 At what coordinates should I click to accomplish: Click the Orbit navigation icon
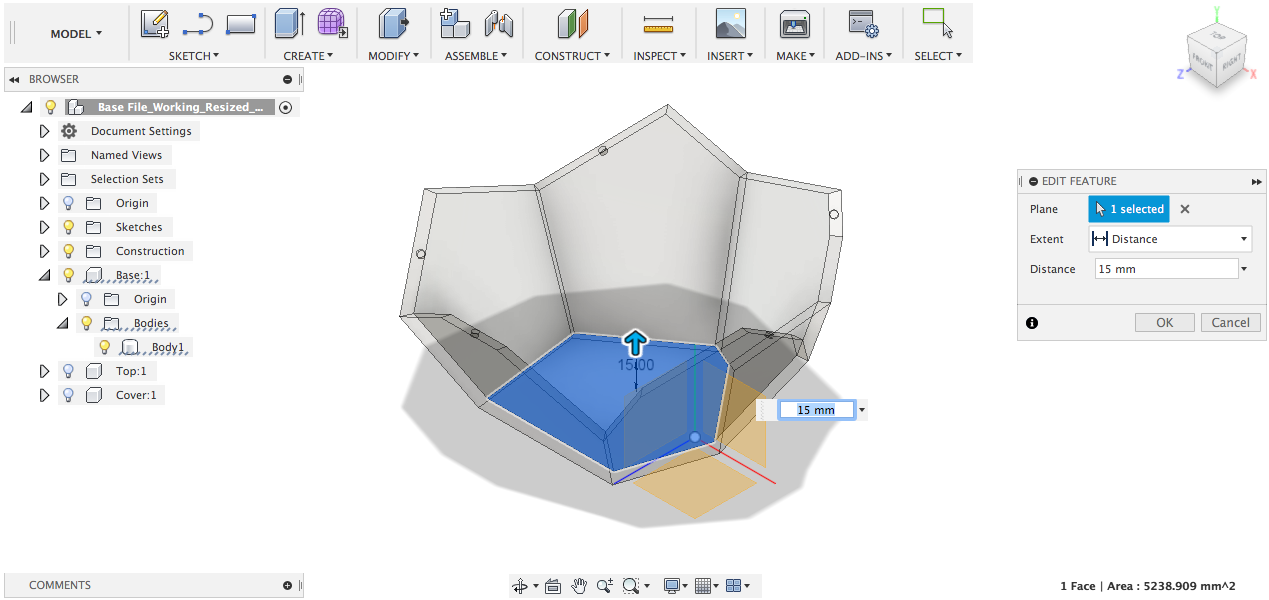pyautogui.click(x=519, y=586)
